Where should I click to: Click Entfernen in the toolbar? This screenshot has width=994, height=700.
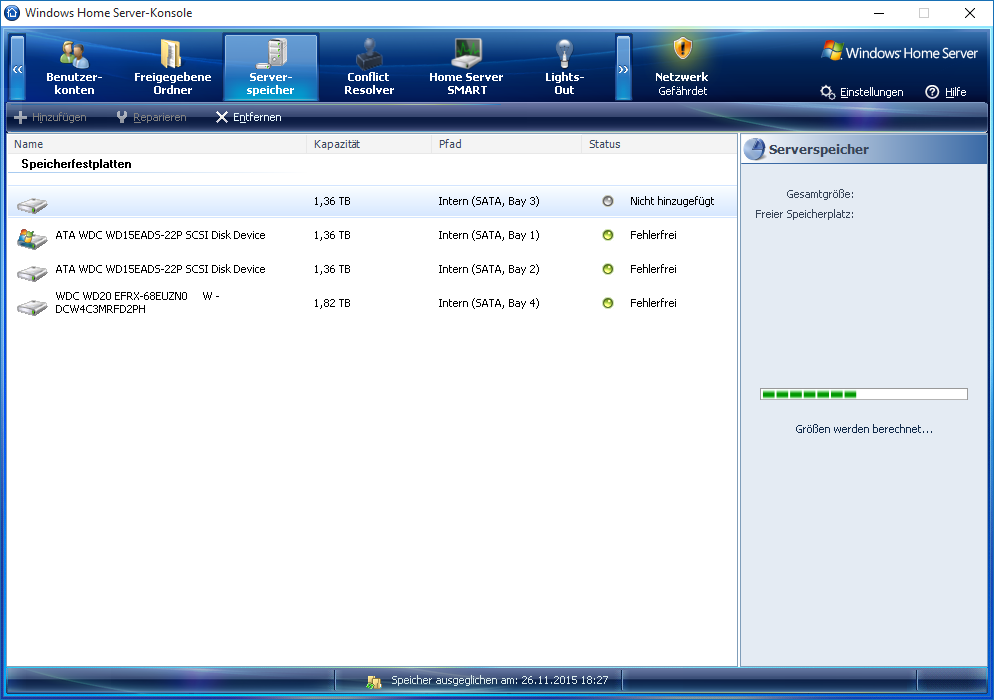tap(248, 117)
